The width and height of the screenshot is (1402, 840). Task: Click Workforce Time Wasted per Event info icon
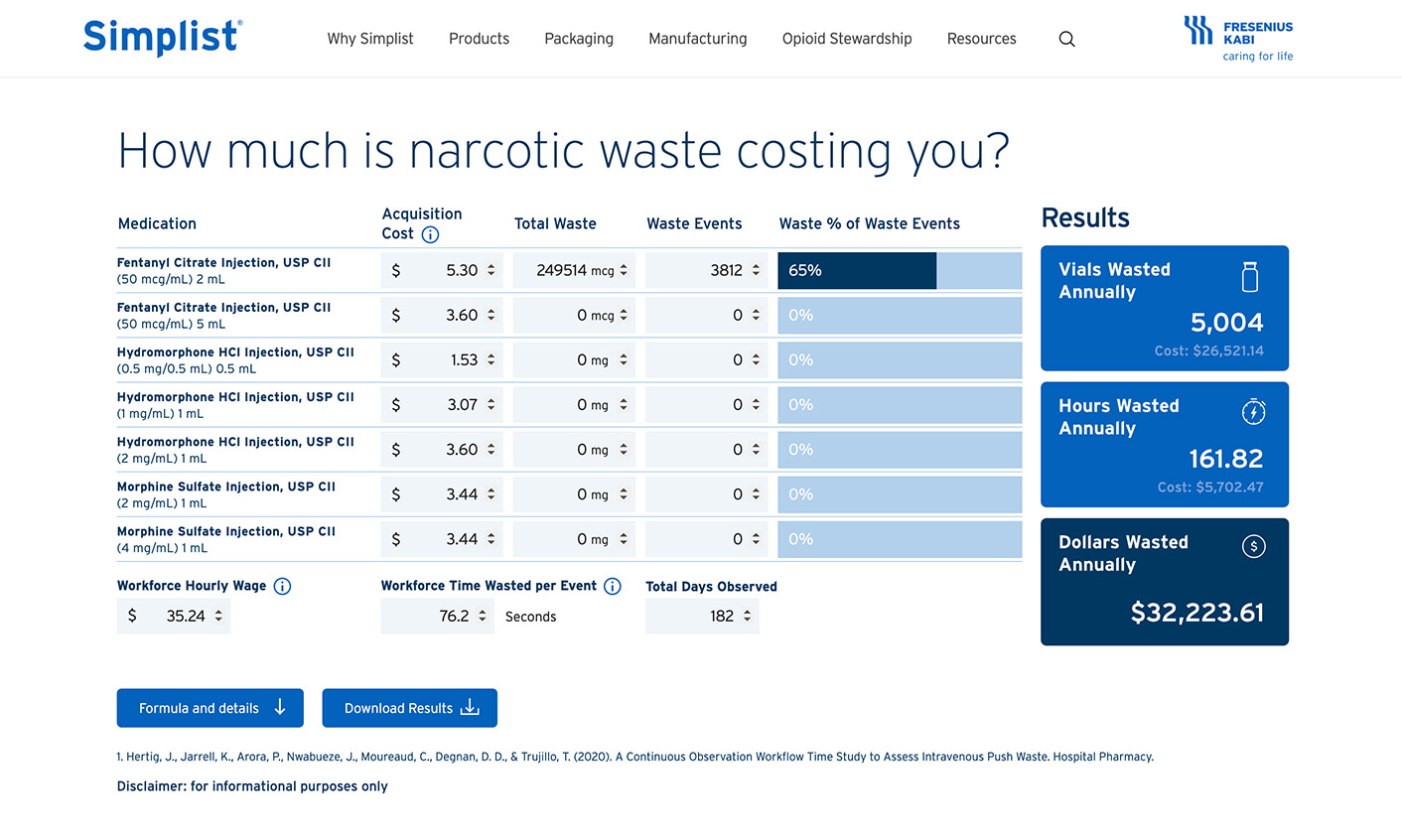tap(613, 586)
